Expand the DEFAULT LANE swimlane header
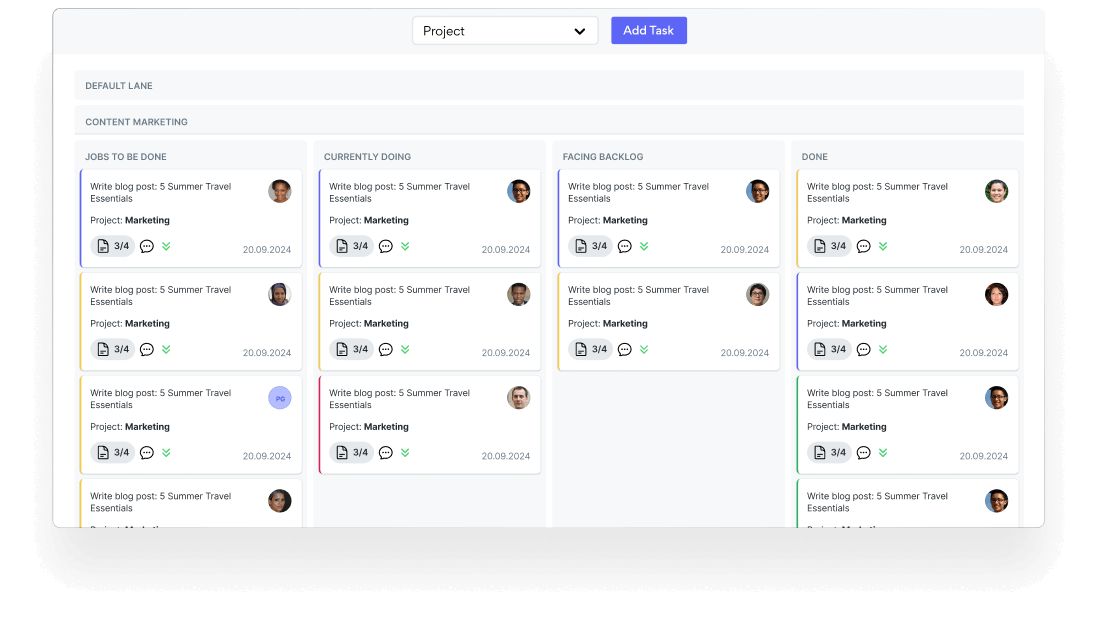Image resolution: width=1097 pixels, height=625 pixels. tap(548, 85)
